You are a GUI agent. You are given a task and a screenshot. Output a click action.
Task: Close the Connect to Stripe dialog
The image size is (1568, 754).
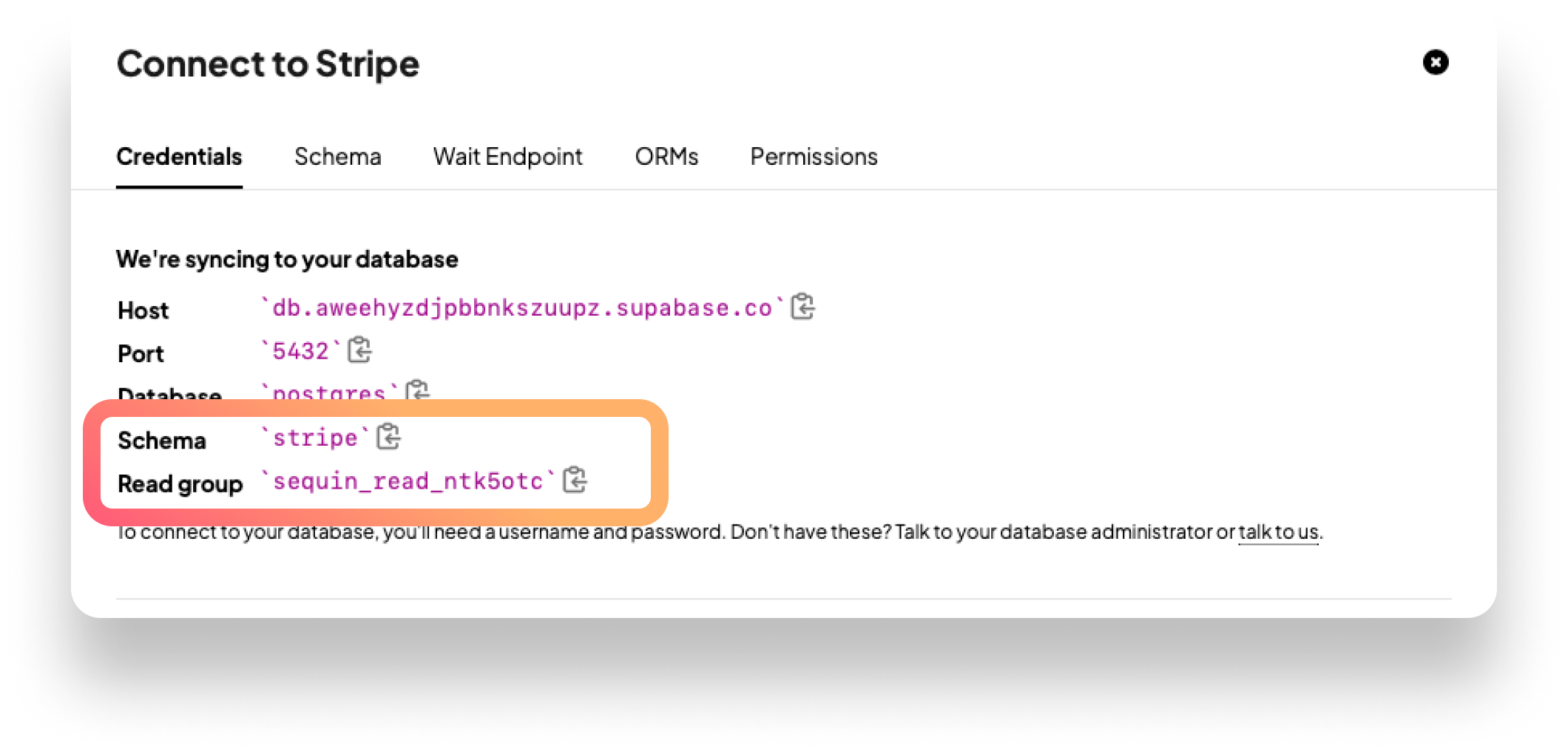(x=1436, y=62)
